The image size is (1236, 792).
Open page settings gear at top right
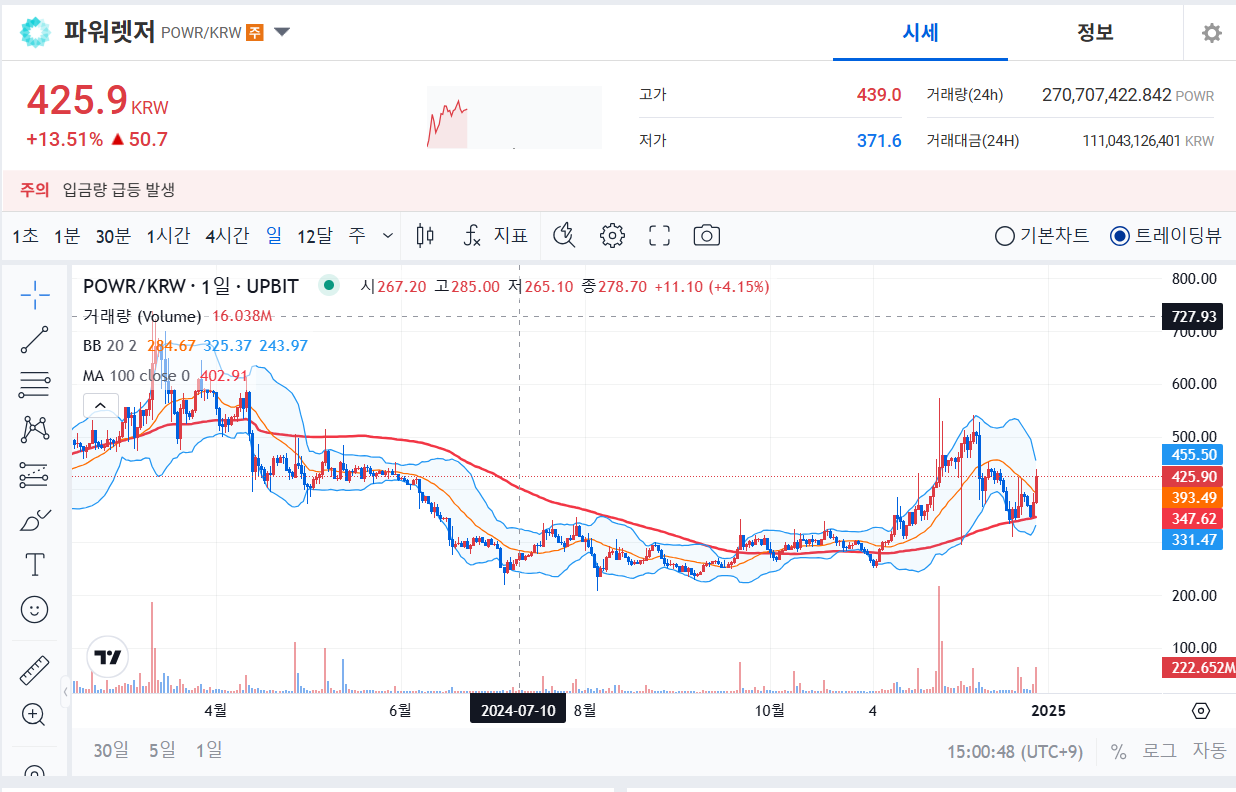[1211, 33]
